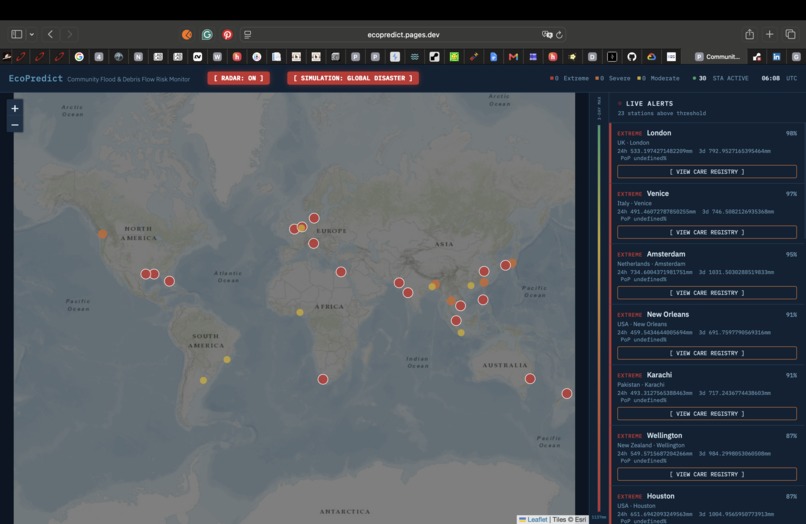The image size is (806, 524).
Task: Toggle the RADAR: ON switch
Action: click(239, 78)
